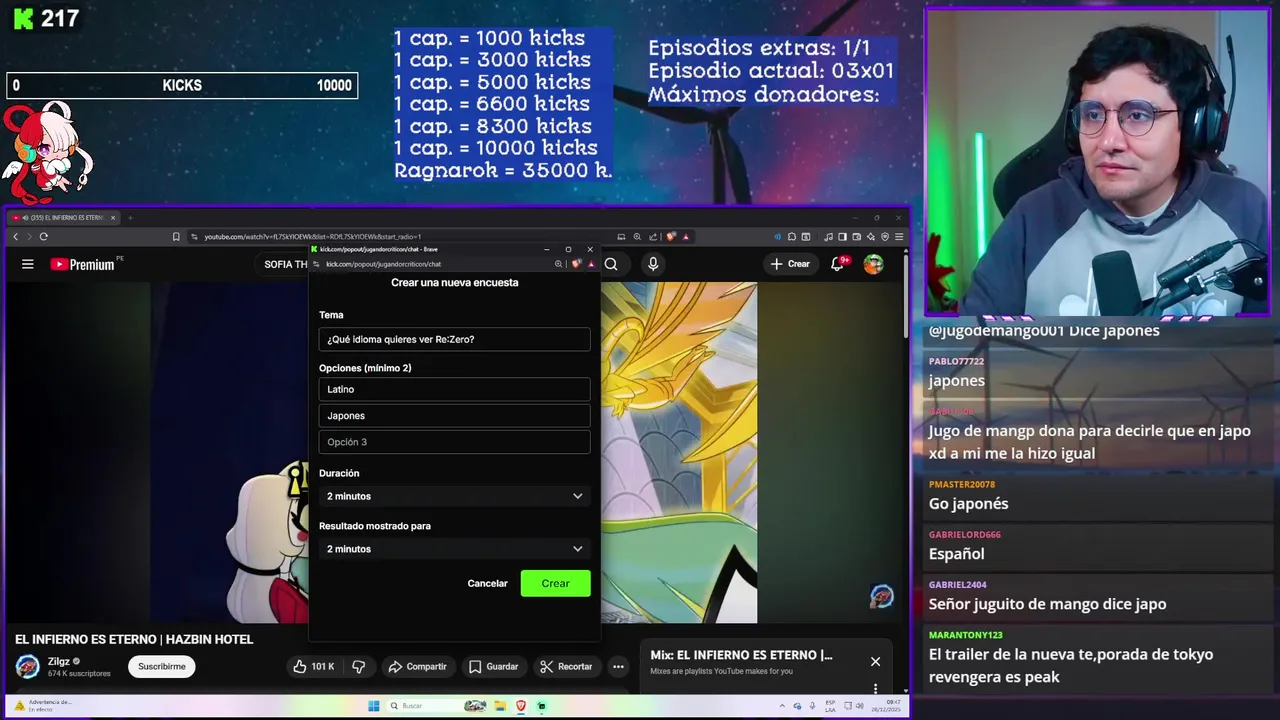Open the Brave VPN shield icon
Viewport: 1280px width, 720px height.
(x=885, y=237)
